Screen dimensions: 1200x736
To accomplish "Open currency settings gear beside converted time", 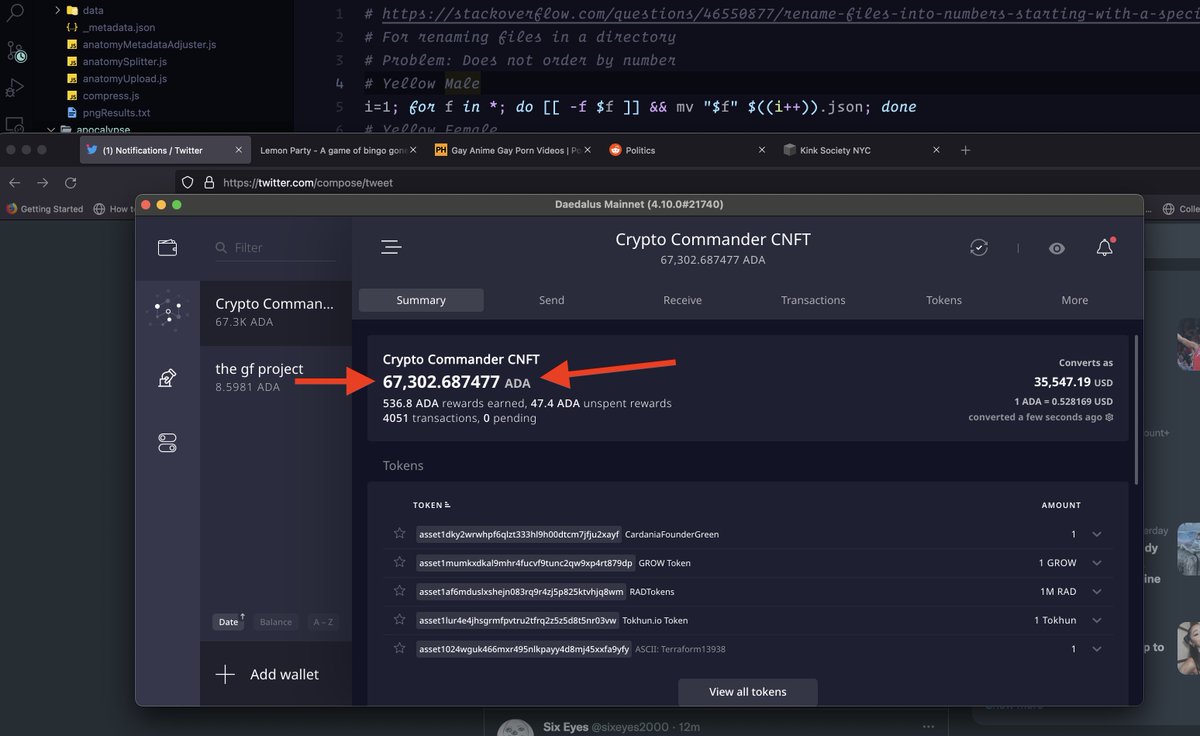I will click(1109, 417).
